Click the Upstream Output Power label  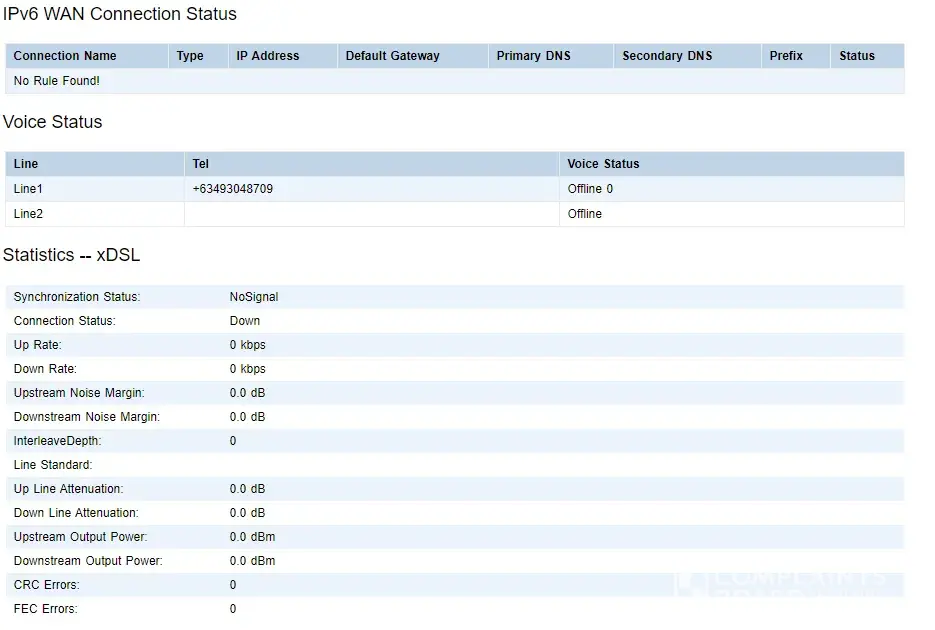click(81, 537)
